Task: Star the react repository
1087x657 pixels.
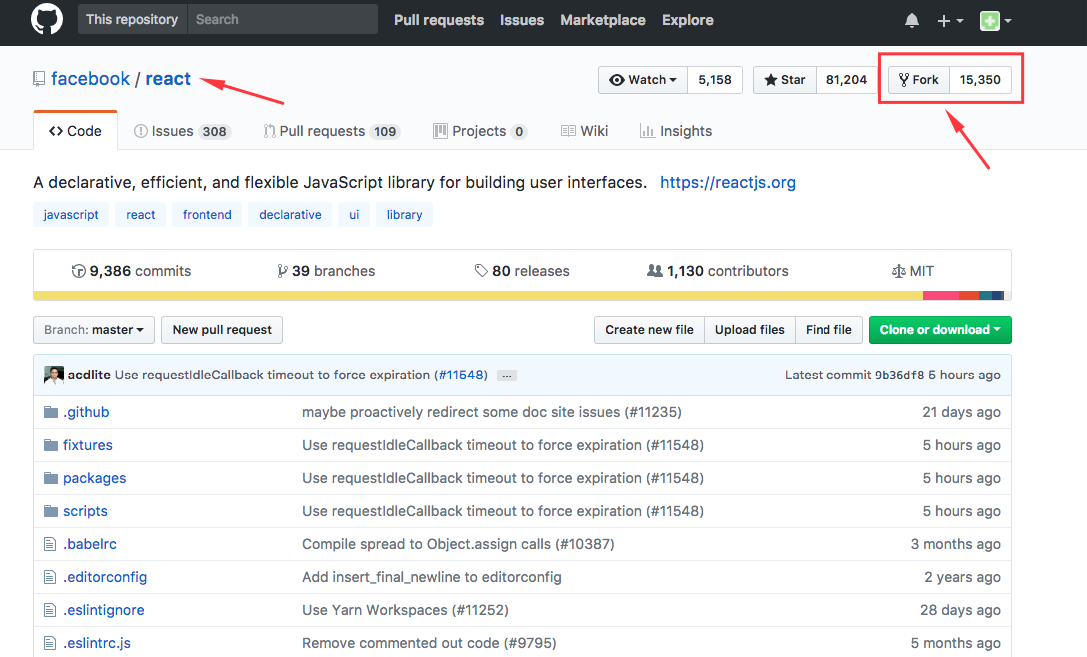Action: point(785,80)
